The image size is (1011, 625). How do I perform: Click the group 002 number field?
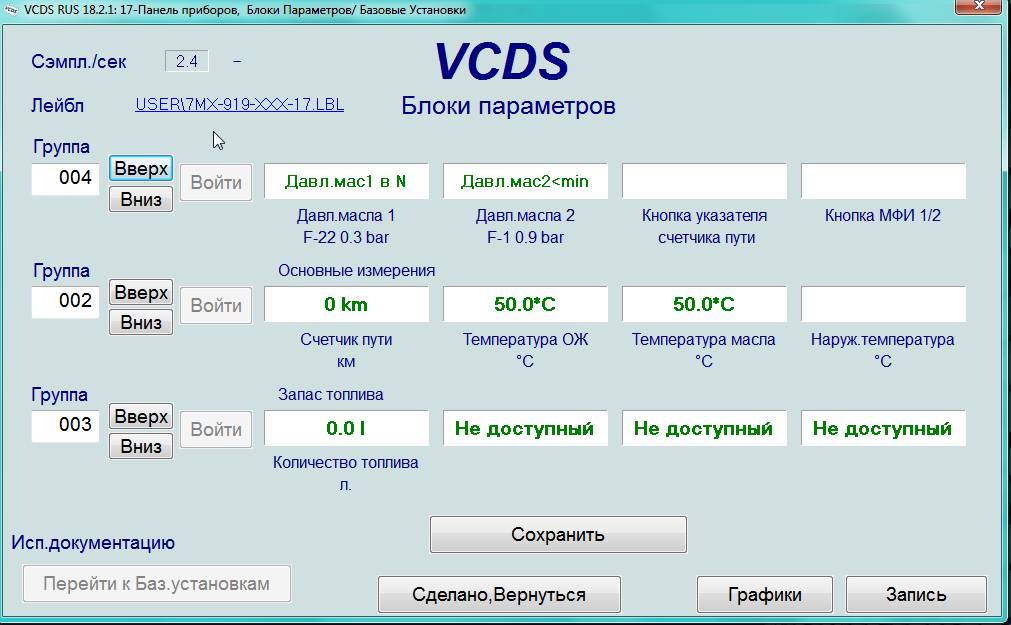[x=66, y=301]
